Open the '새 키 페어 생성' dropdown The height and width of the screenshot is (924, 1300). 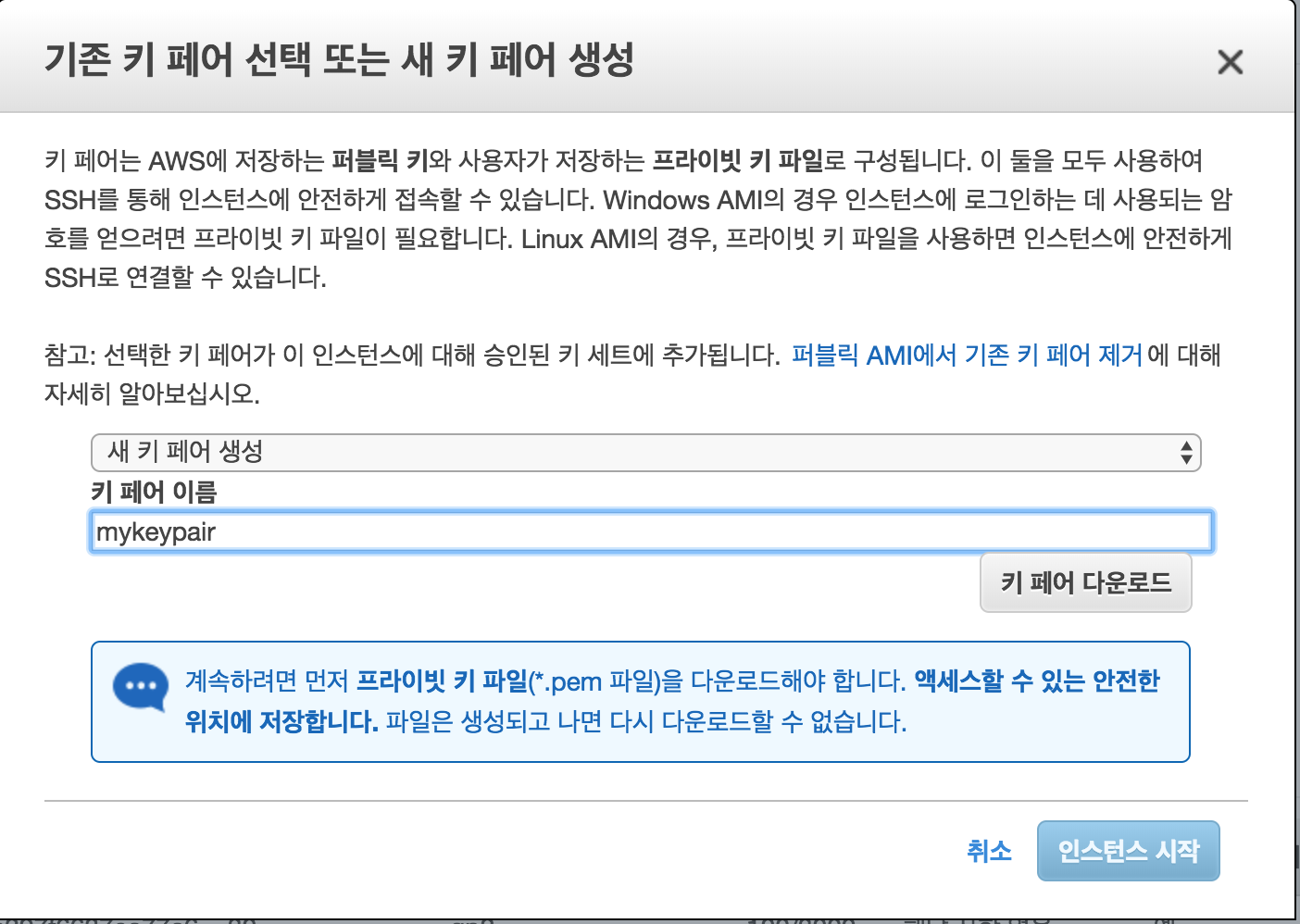coord(644,453)
